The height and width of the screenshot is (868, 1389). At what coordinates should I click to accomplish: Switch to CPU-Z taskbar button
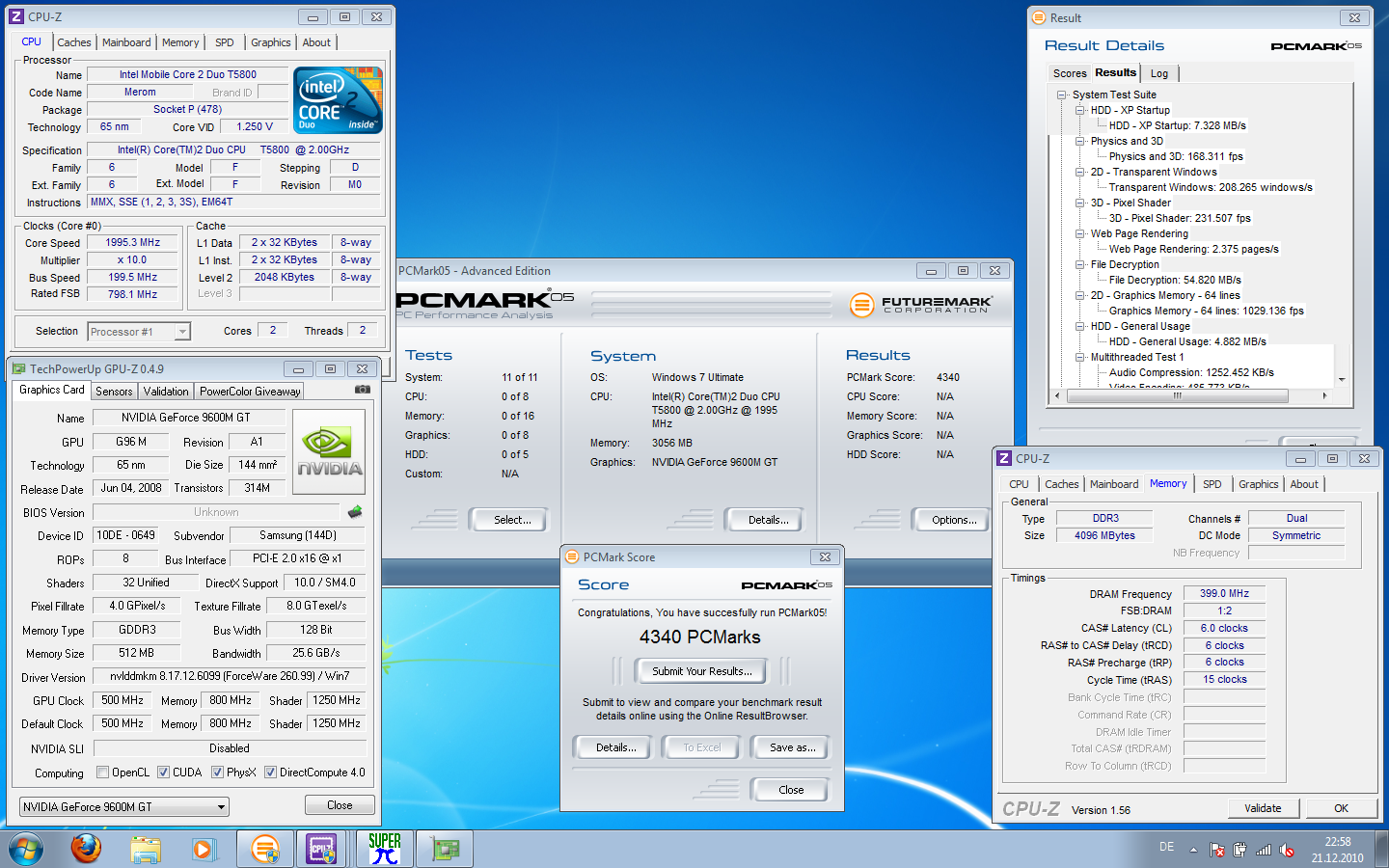pos(321,849)
